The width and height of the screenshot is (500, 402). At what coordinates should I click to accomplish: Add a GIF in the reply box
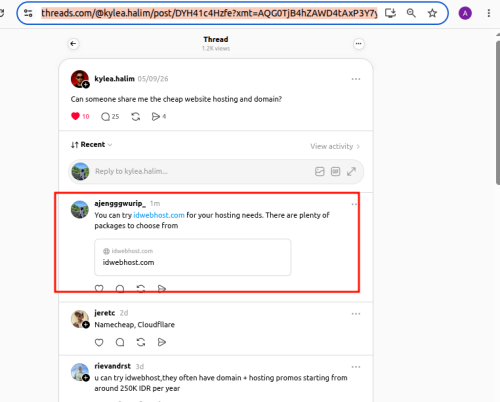335,171
